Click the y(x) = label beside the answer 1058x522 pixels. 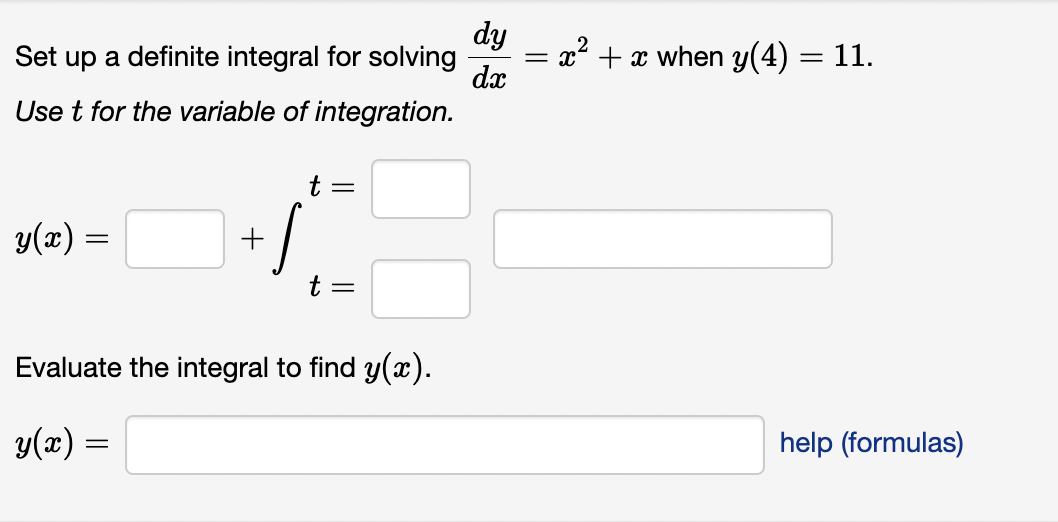coord(61,444)
